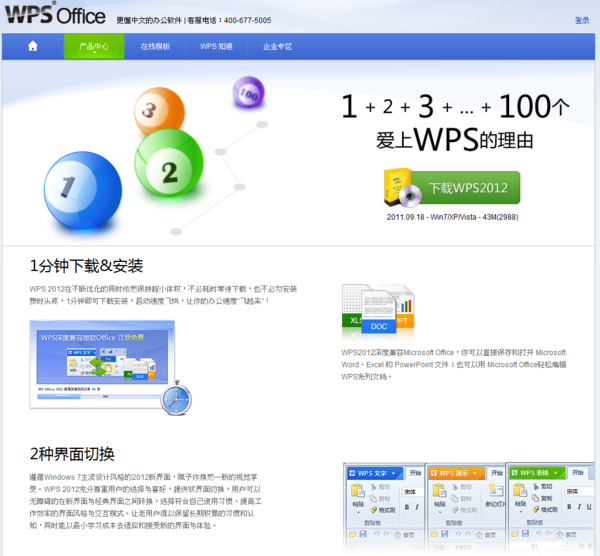Click 格式刷 format painter in WPS 演示
This screenshot has width=600, height=556.
(x=464, y=510)
